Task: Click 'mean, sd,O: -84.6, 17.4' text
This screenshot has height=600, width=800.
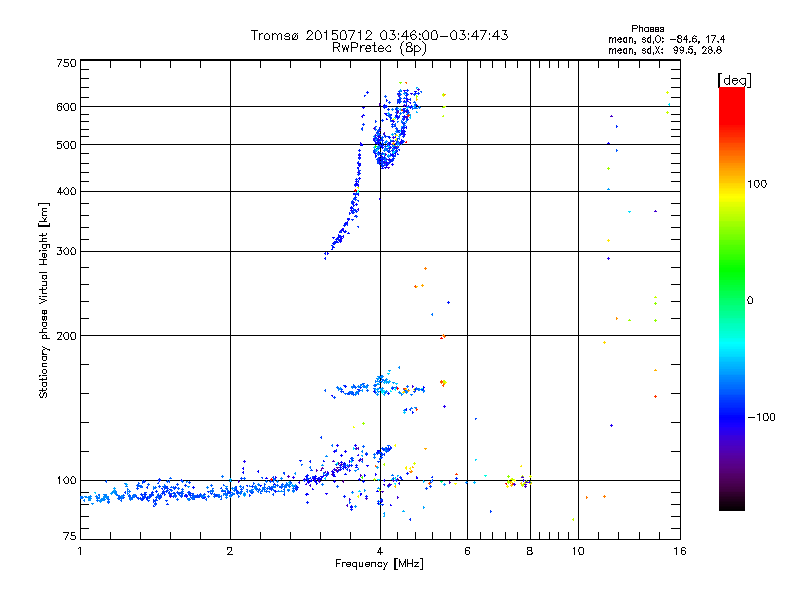Action: point(666,39)
